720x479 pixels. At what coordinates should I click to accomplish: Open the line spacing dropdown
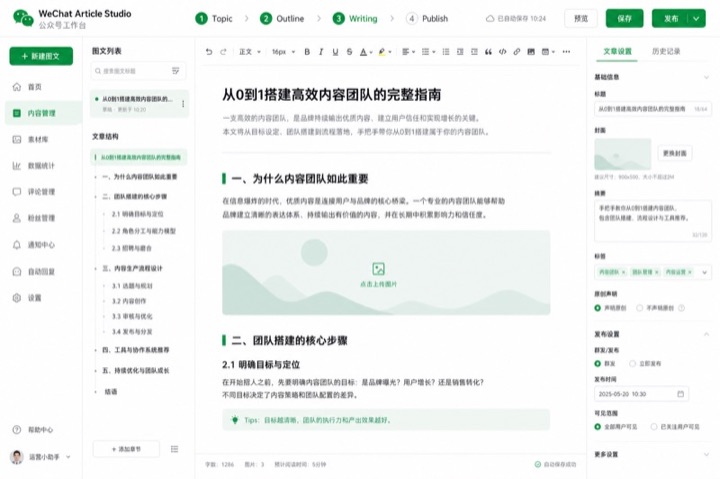(x=428, y=52)
